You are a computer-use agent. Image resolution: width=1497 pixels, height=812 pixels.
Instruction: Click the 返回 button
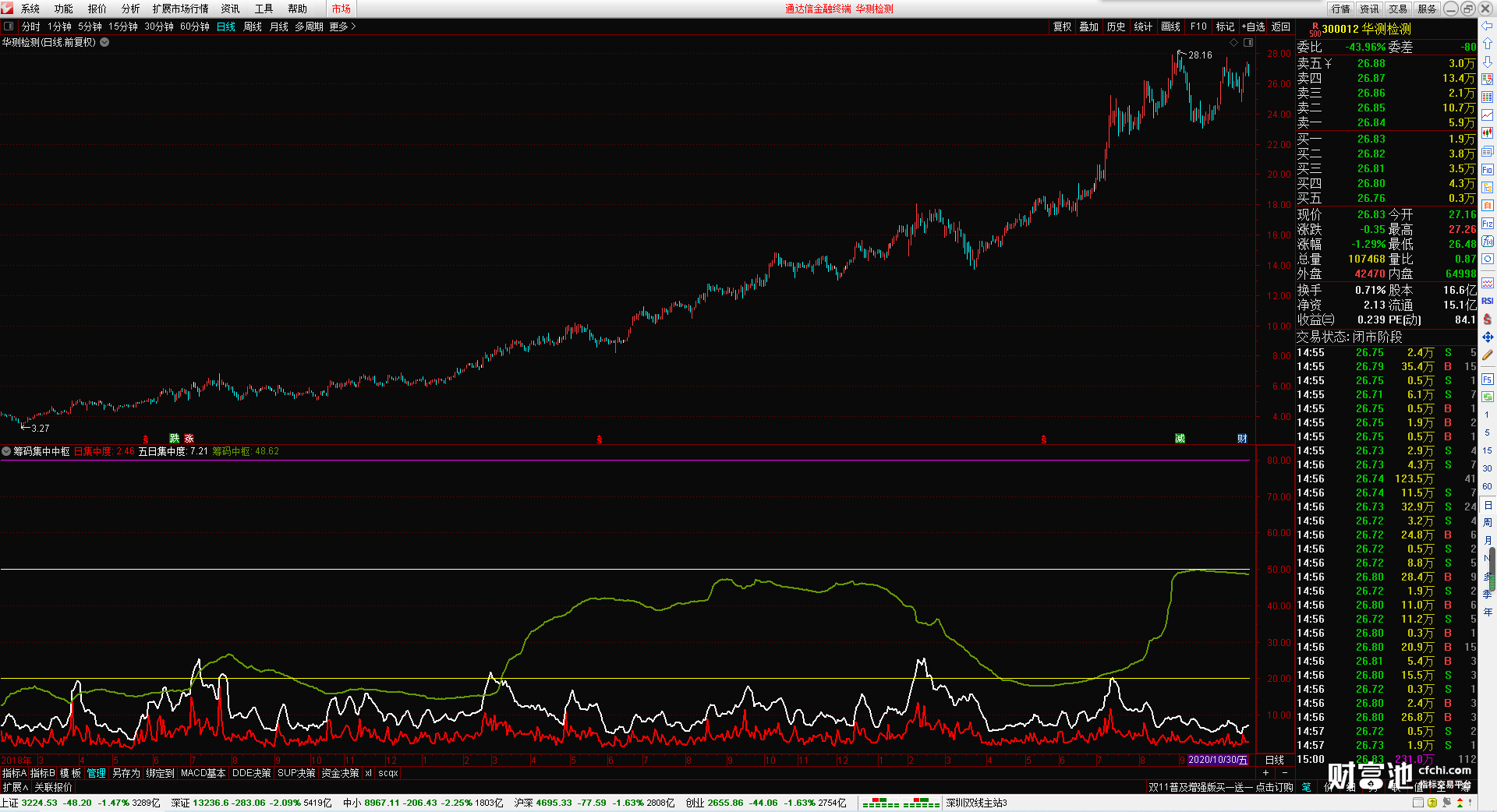coord(1280,26)
